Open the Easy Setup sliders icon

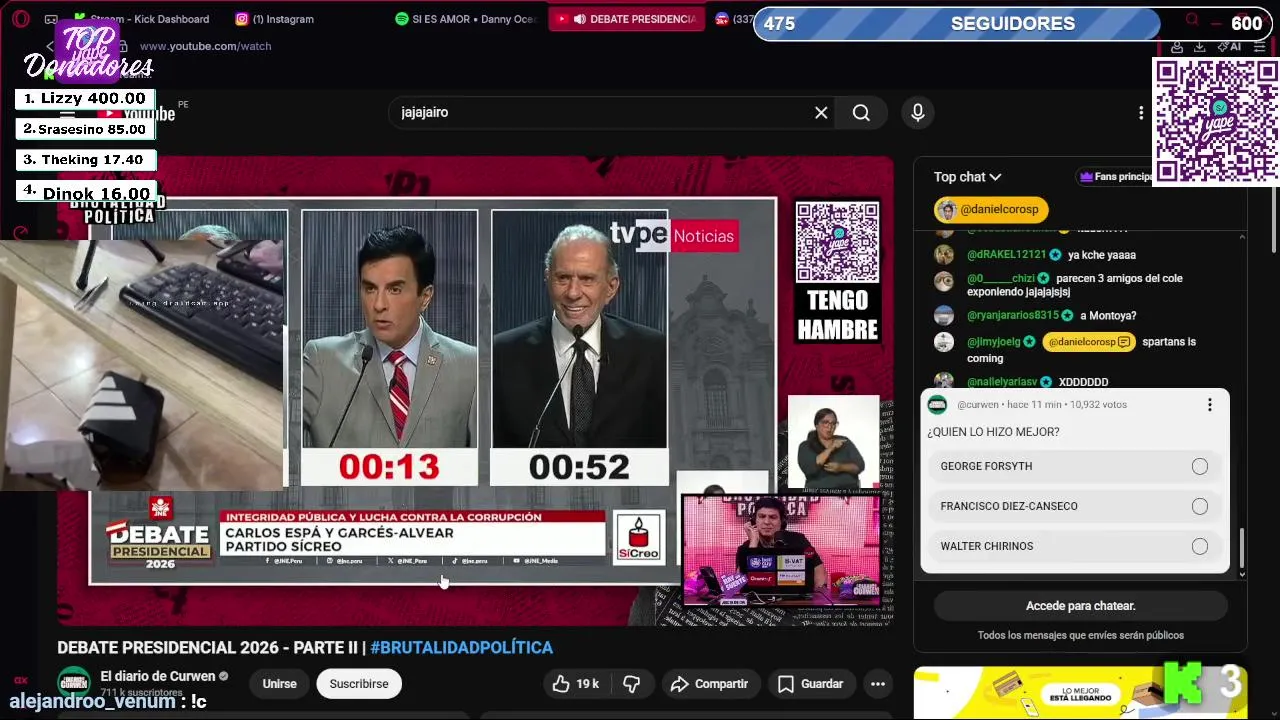pyautogui.click(x=1260, y=46)
